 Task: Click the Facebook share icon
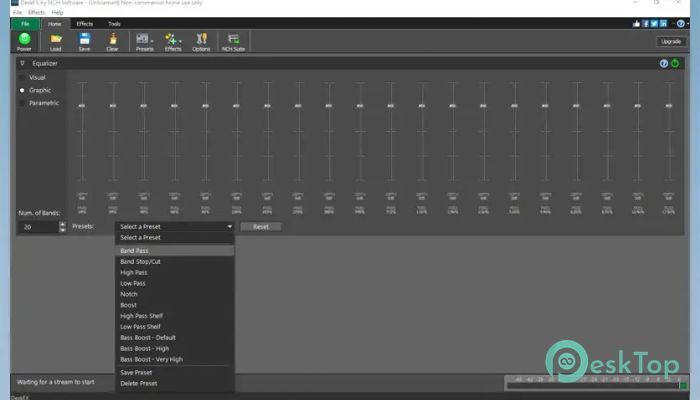click(645, 24)
